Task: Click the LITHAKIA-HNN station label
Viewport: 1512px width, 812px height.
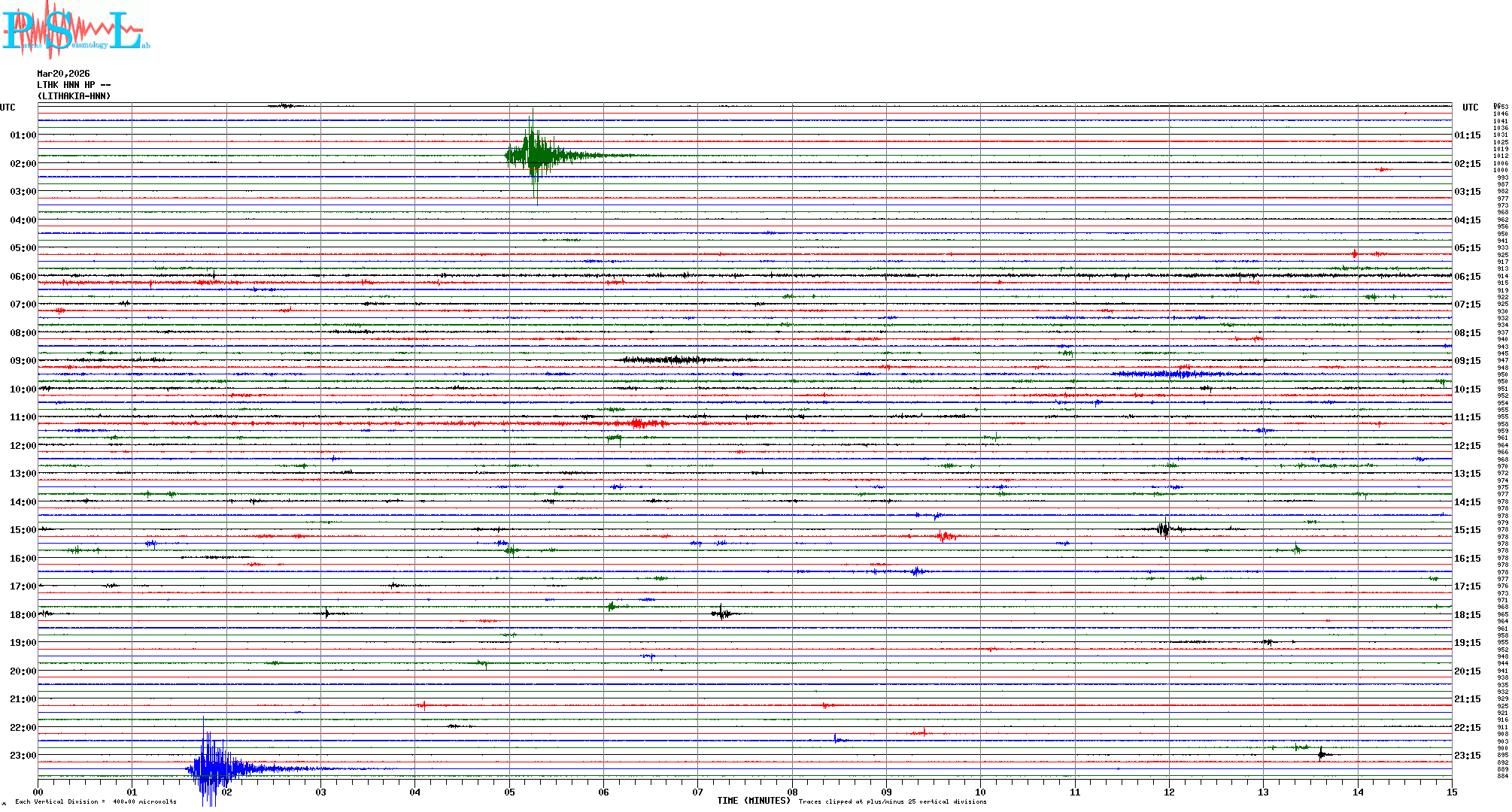Action: [x=74, y=96]
